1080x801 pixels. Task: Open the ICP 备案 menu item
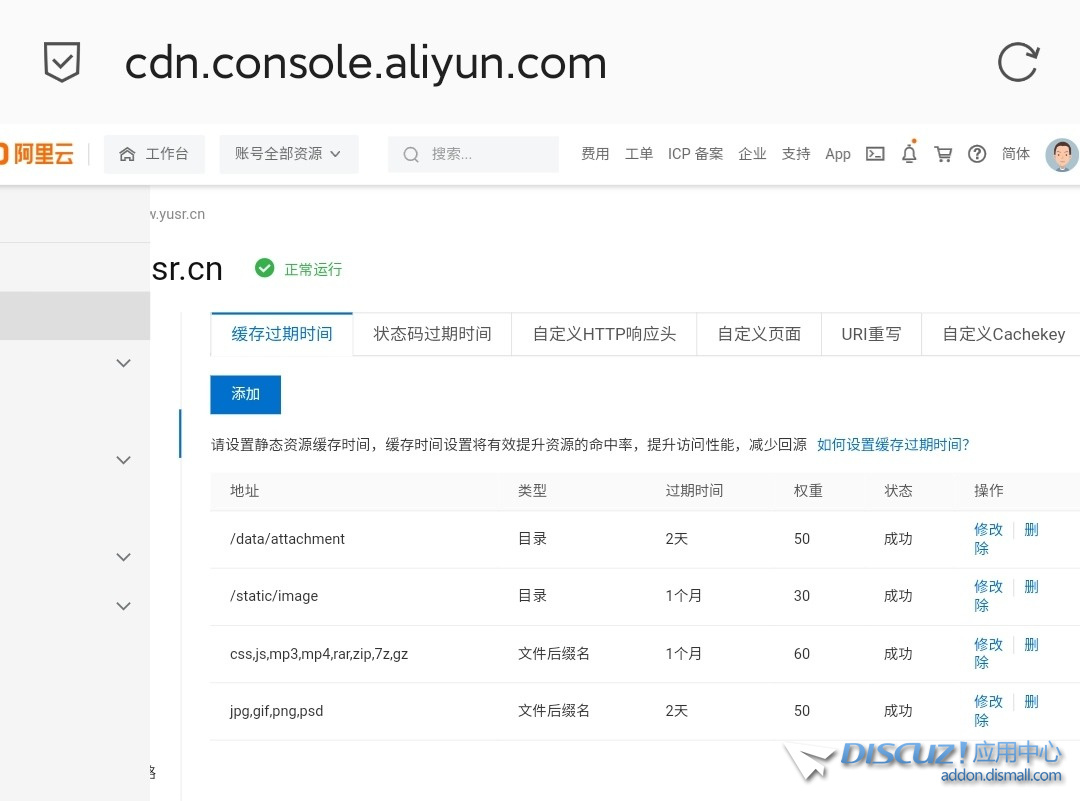point(695,154)
